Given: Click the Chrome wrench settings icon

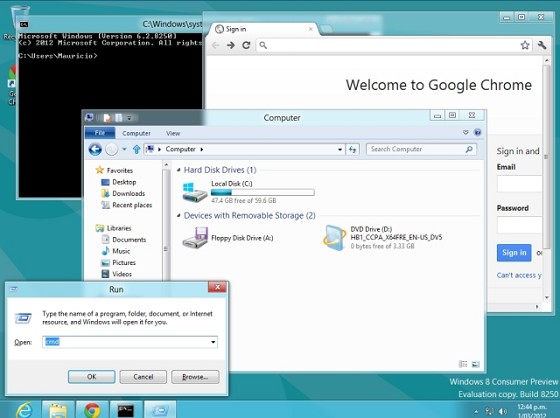Looking at the screenshot, I should pos(542,45).
